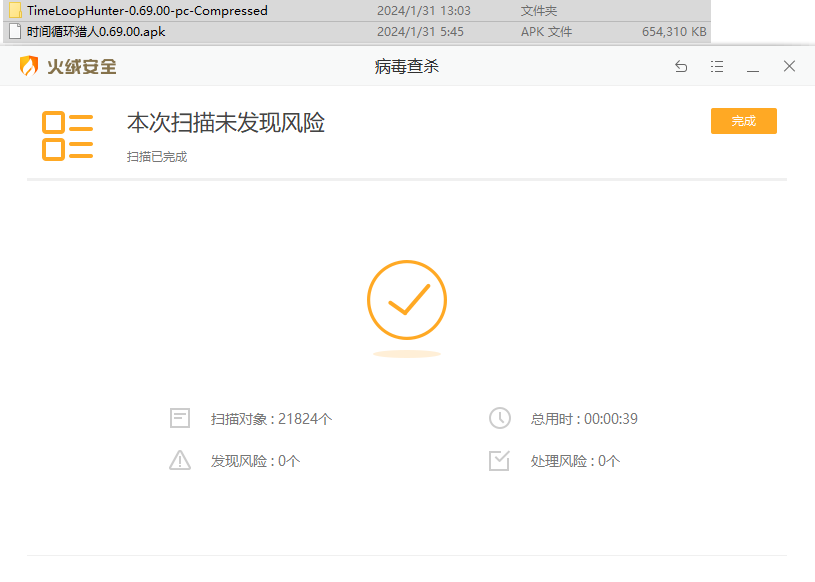This screenshot has width=815, height=582.
Task: Click the large orange checkmark circle
Action: point(406,300)
